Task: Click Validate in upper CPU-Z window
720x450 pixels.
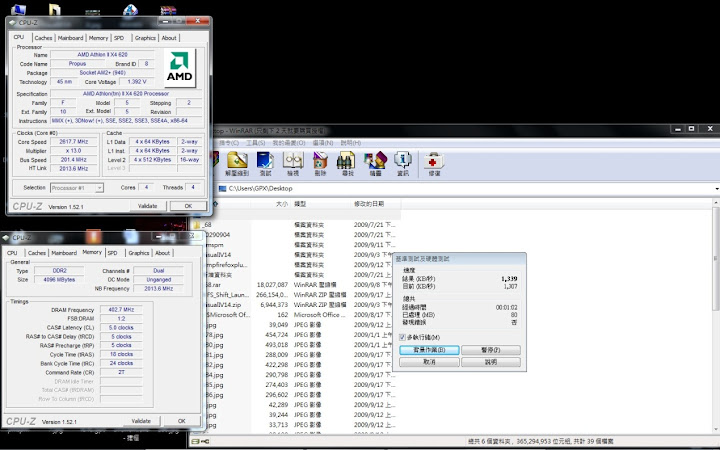Action: tap(147, 206)
